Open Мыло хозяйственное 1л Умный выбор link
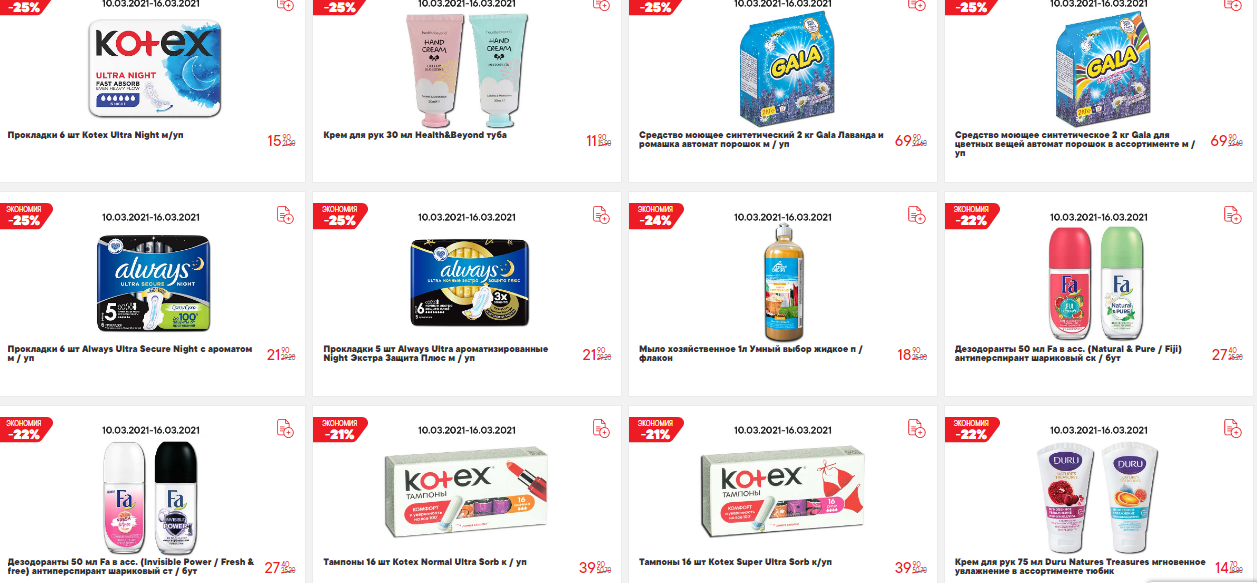Image resolution: width=1257 pixels, height=583 pixels. pyautogui.click(x=750, y=353)
